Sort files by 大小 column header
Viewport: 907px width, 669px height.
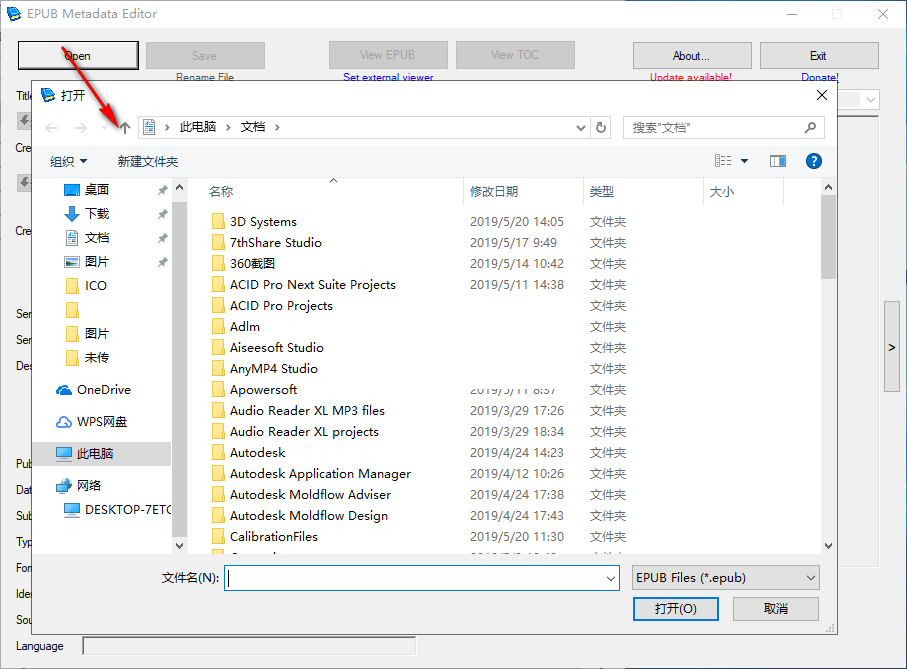tap(721, 191)
